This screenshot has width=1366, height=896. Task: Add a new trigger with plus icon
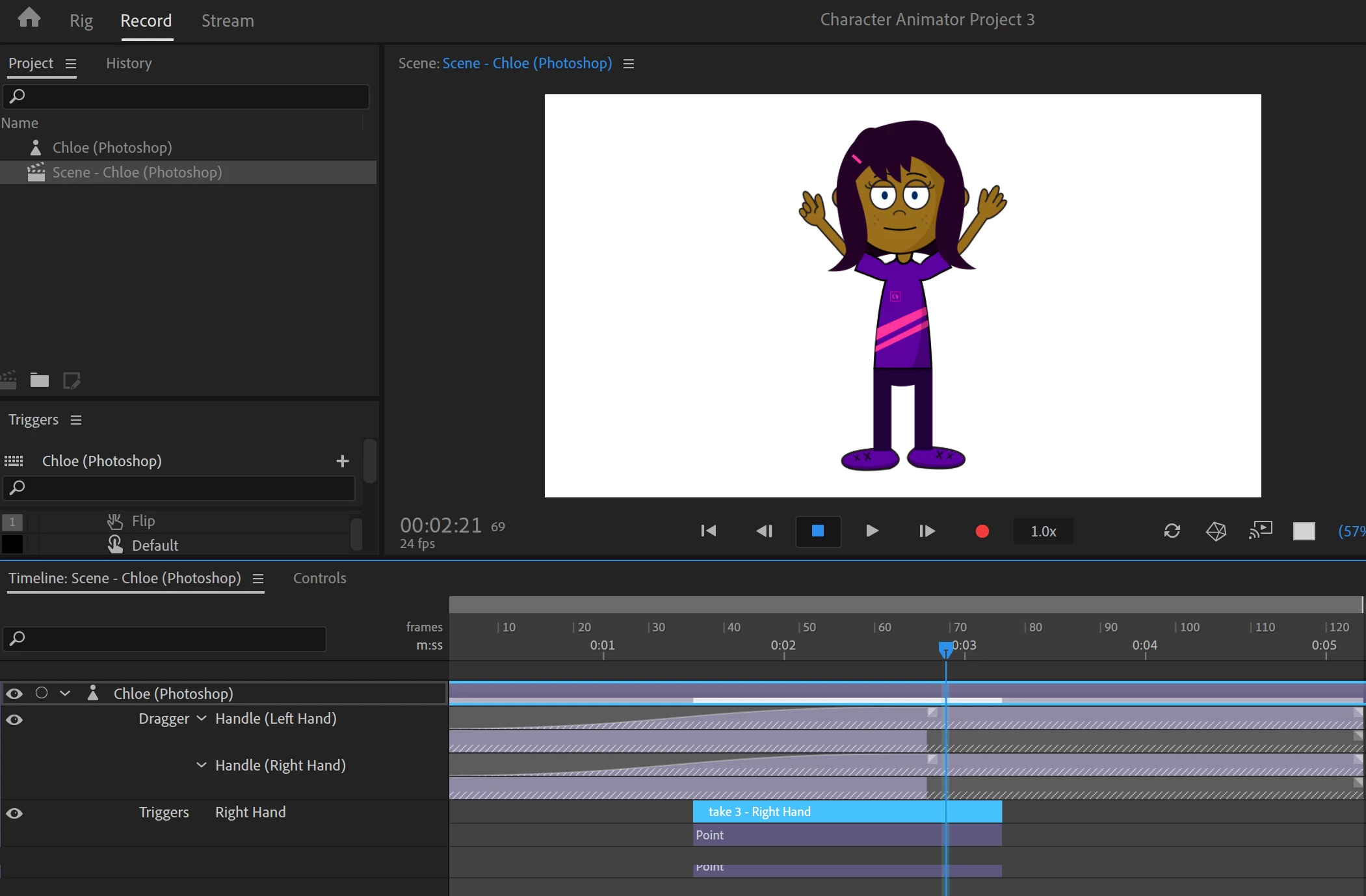point(343,461)
